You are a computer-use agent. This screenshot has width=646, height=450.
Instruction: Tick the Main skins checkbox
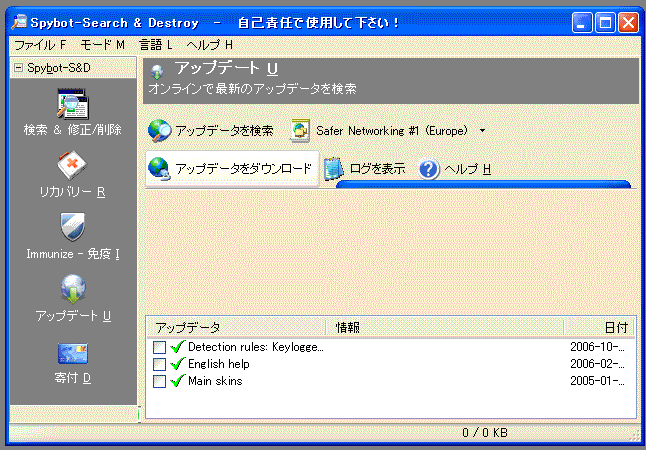(x=159, y=381)
